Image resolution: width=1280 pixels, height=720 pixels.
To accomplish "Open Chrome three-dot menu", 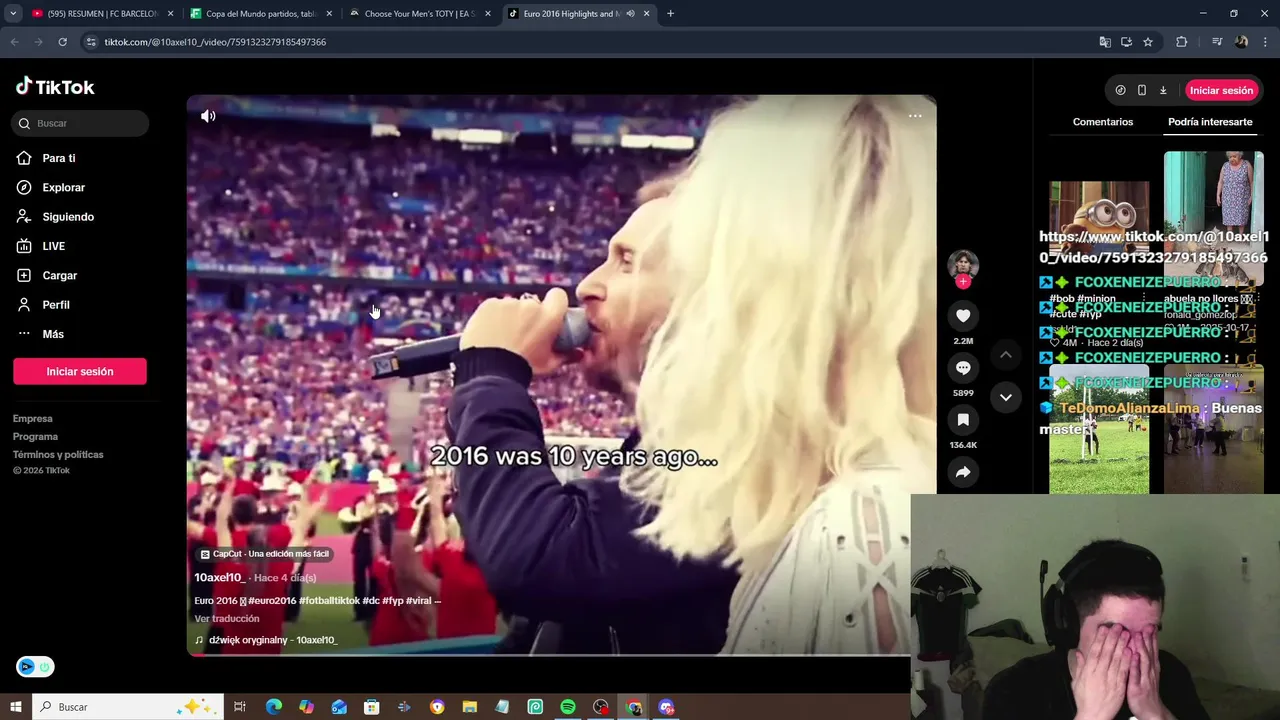I will click(1266, 42).
